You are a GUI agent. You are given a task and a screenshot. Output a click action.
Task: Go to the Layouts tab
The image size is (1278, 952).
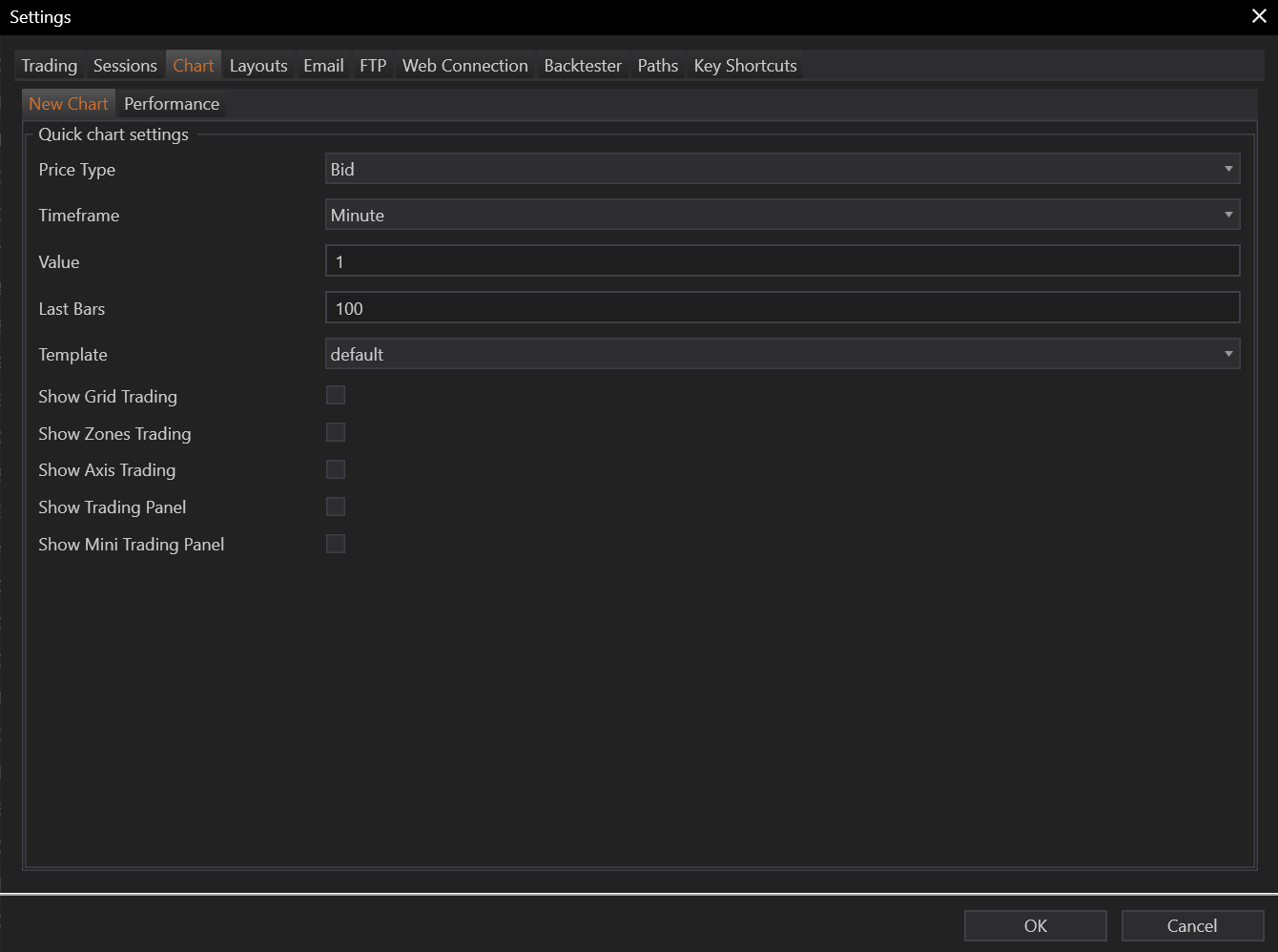[x=258, y=66]
